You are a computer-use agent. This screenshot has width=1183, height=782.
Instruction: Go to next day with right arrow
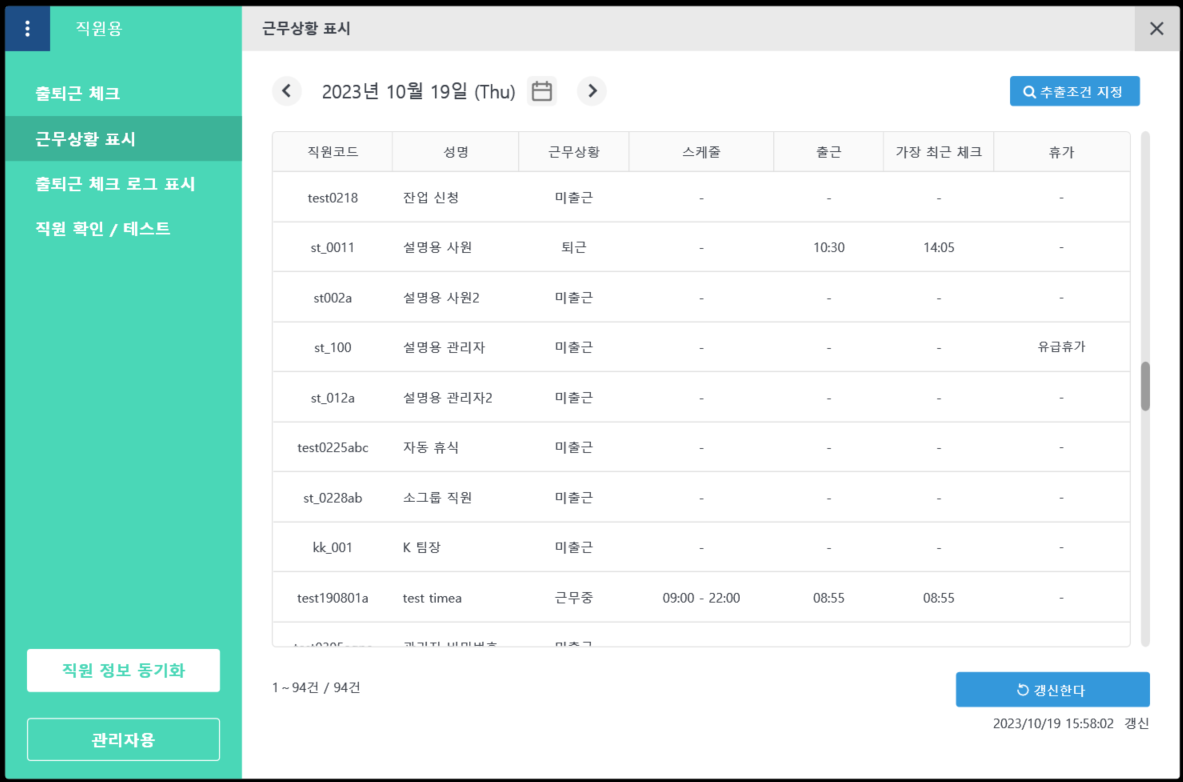coord(592,91)
